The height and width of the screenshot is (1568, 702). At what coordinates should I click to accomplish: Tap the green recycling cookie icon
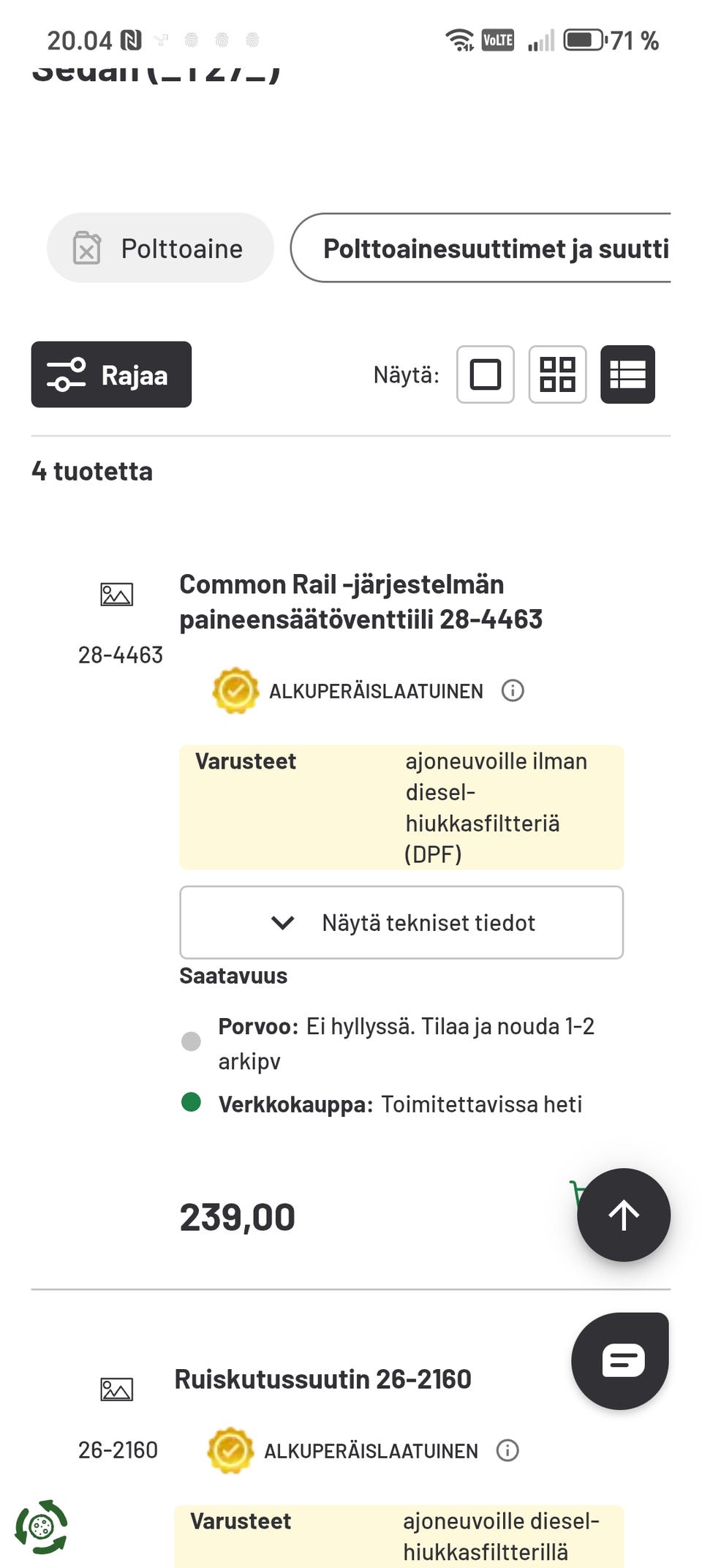41,1527
